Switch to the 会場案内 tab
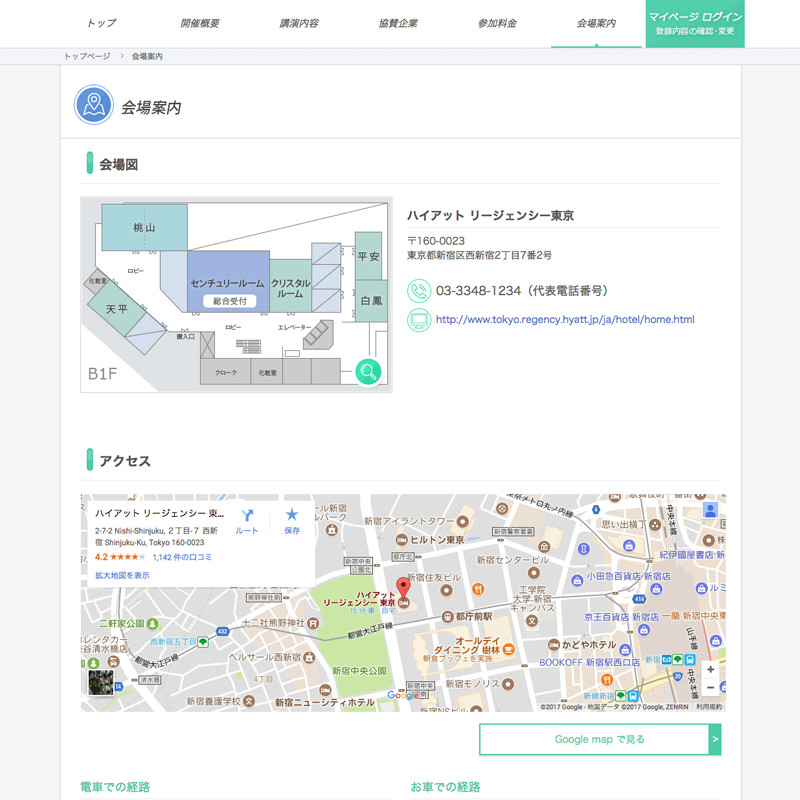Image resolution: width=800 pixels, height=800 pixels. (596, 23)
